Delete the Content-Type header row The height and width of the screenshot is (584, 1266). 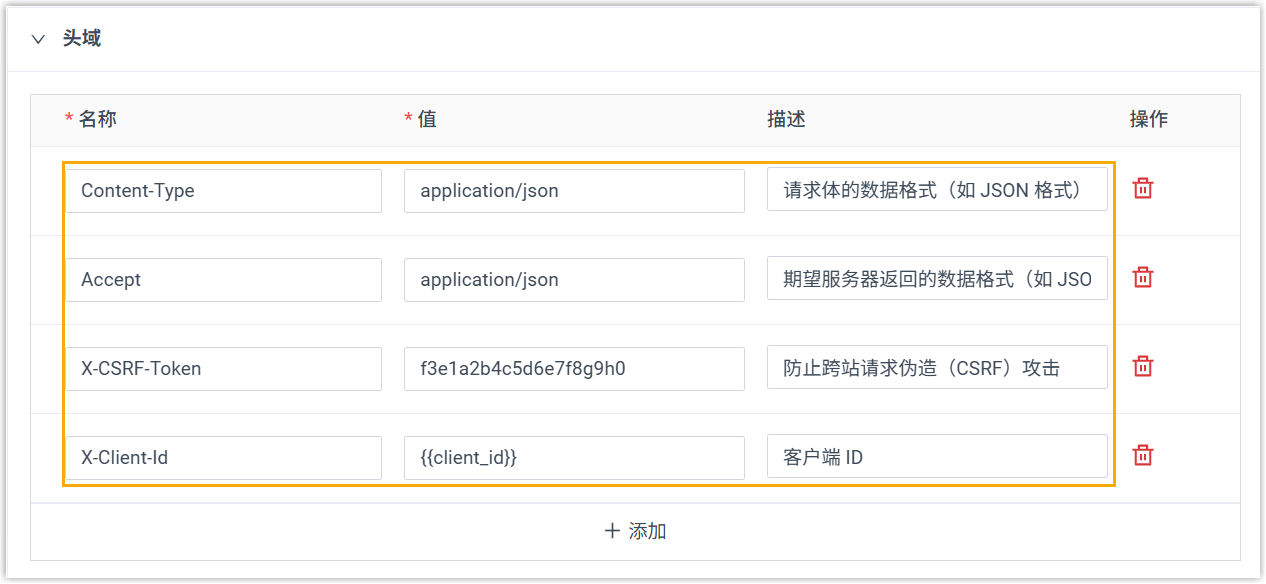[x=1142, y=189]
